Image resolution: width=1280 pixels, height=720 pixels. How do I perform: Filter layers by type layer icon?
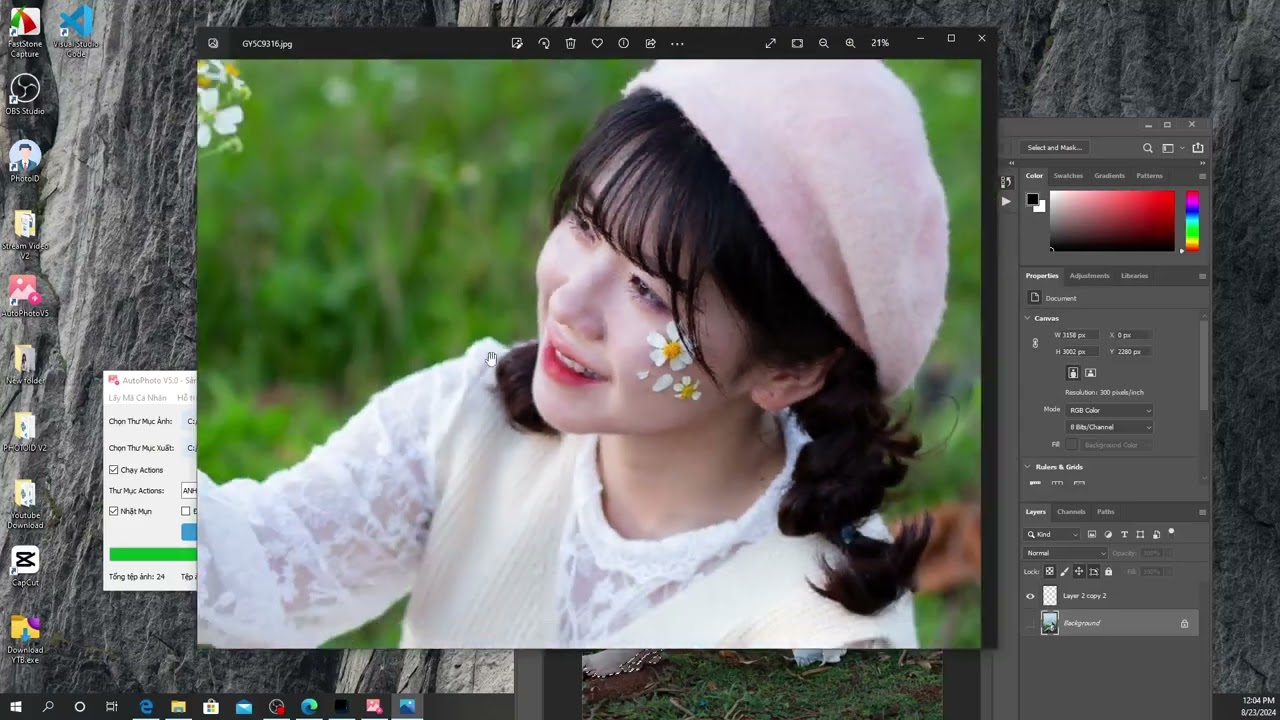[x=1124, y=534]
